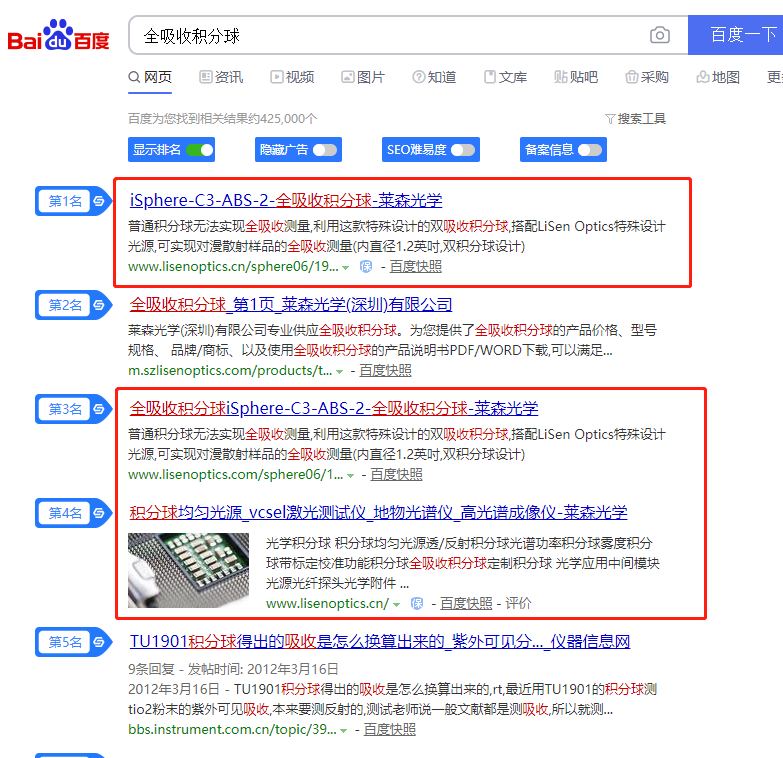Click URL www.lisenoptics.cn/sphere06/19...

click(233, 267)
